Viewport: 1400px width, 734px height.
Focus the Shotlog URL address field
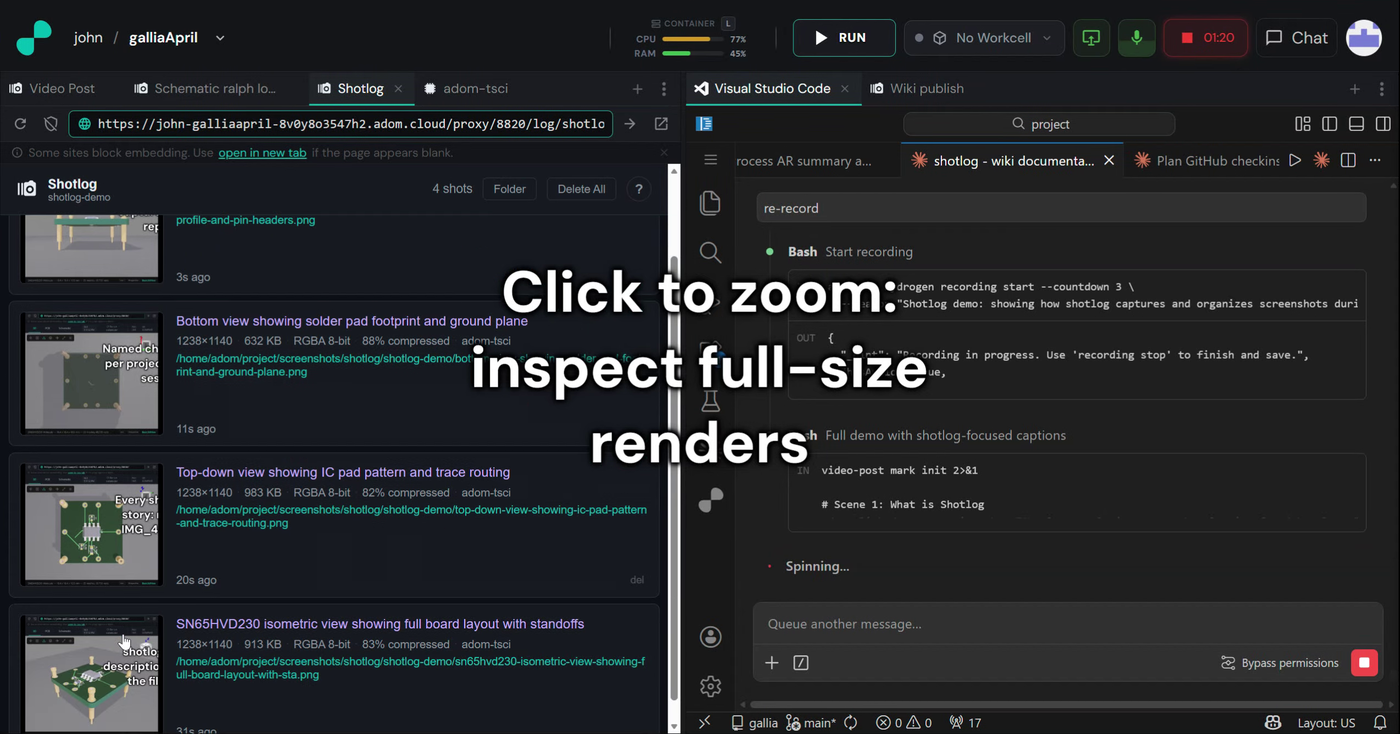[340, 124]
